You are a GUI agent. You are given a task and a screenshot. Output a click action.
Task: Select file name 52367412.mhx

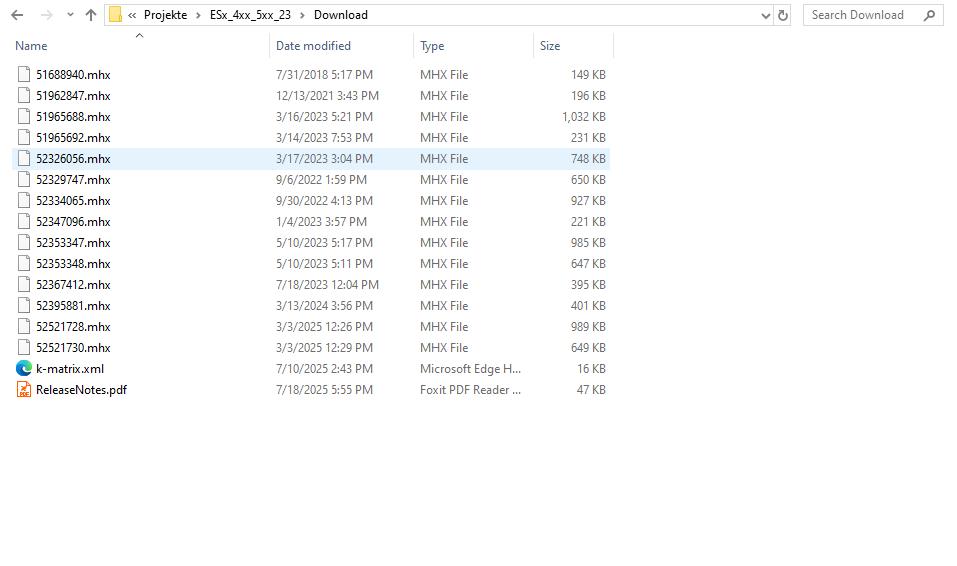pyautogui.click(x=73, y=285)
